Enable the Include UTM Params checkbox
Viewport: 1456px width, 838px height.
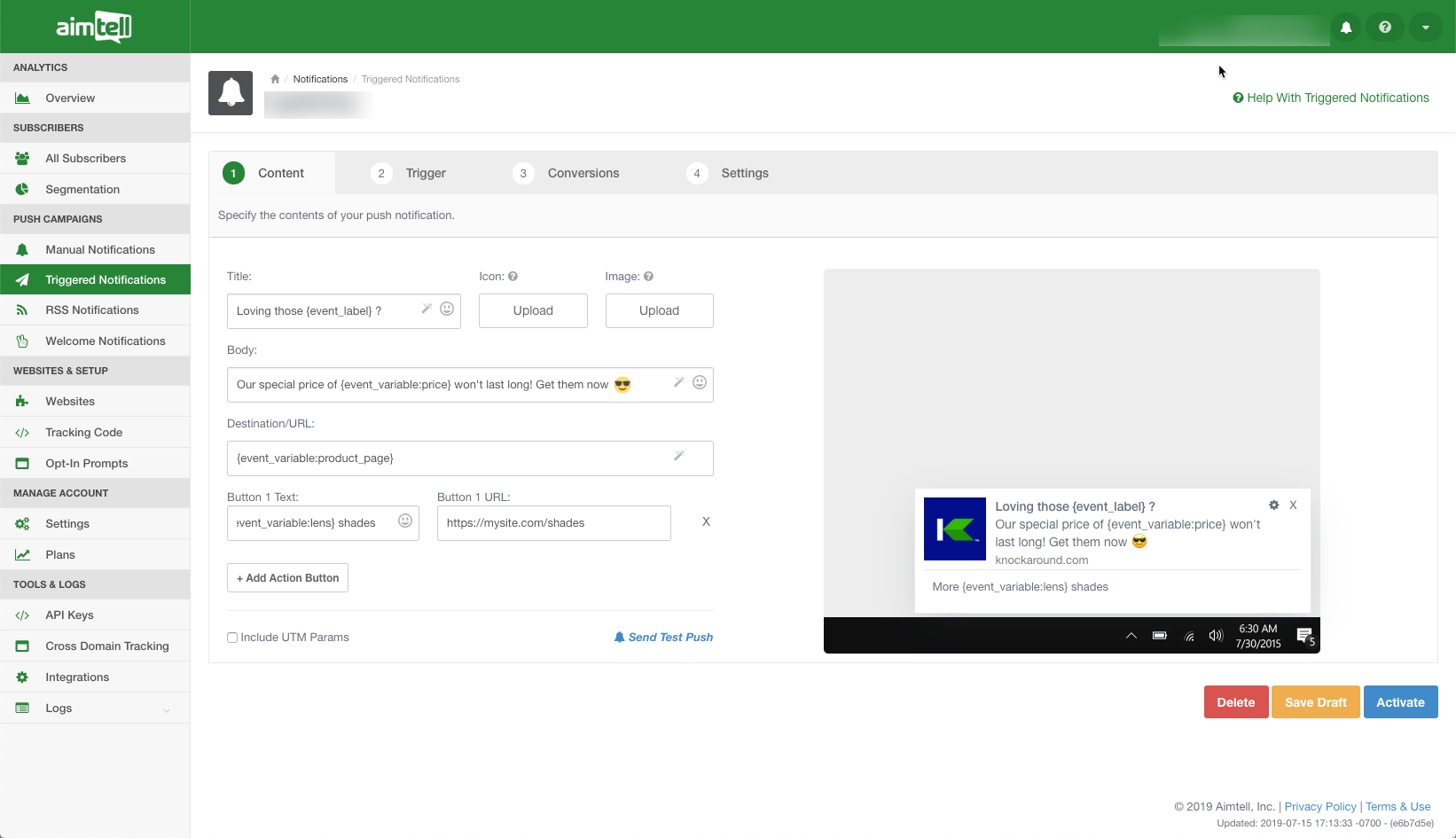click(x=232, y=638)
